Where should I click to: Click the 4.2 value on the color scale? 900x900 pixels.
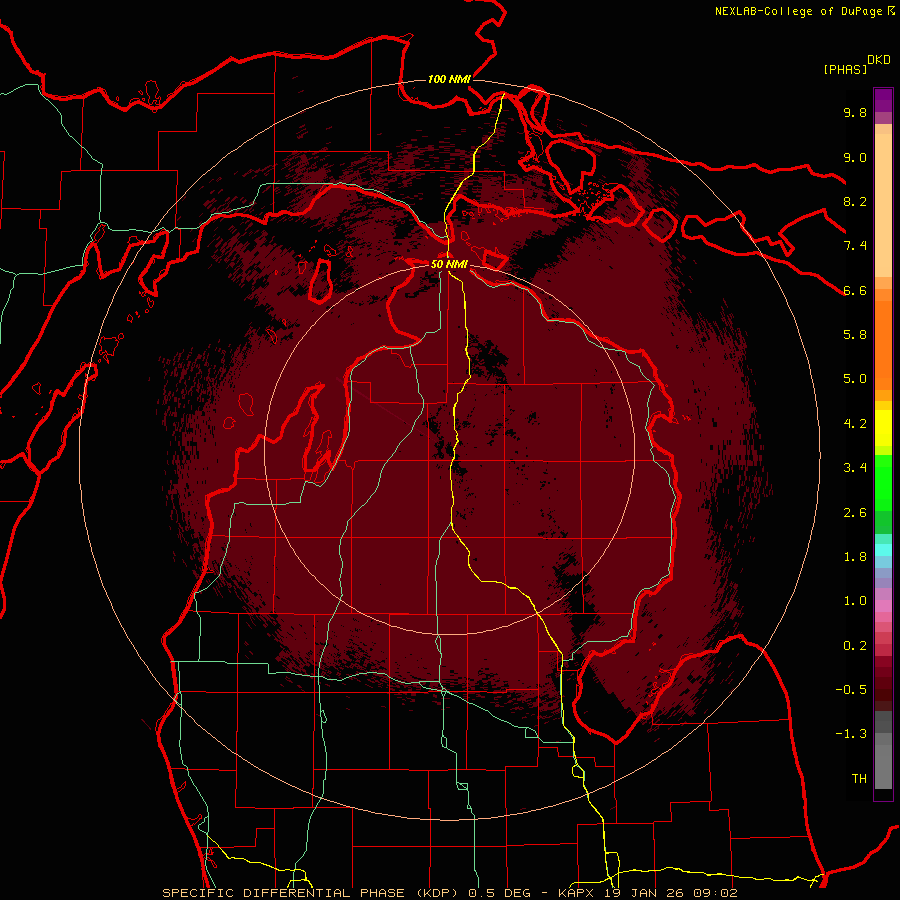tap(855, 424)
